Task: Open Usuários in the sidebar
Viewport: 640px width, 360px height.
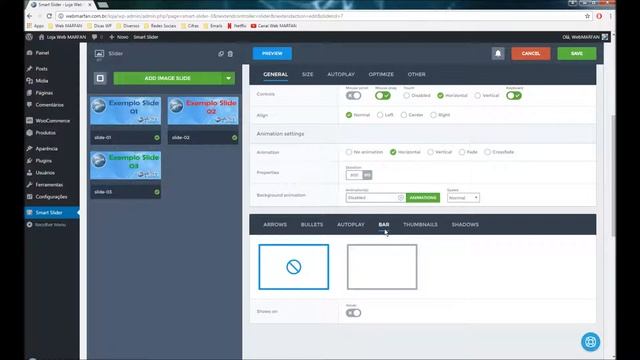Action: (44, 173)
